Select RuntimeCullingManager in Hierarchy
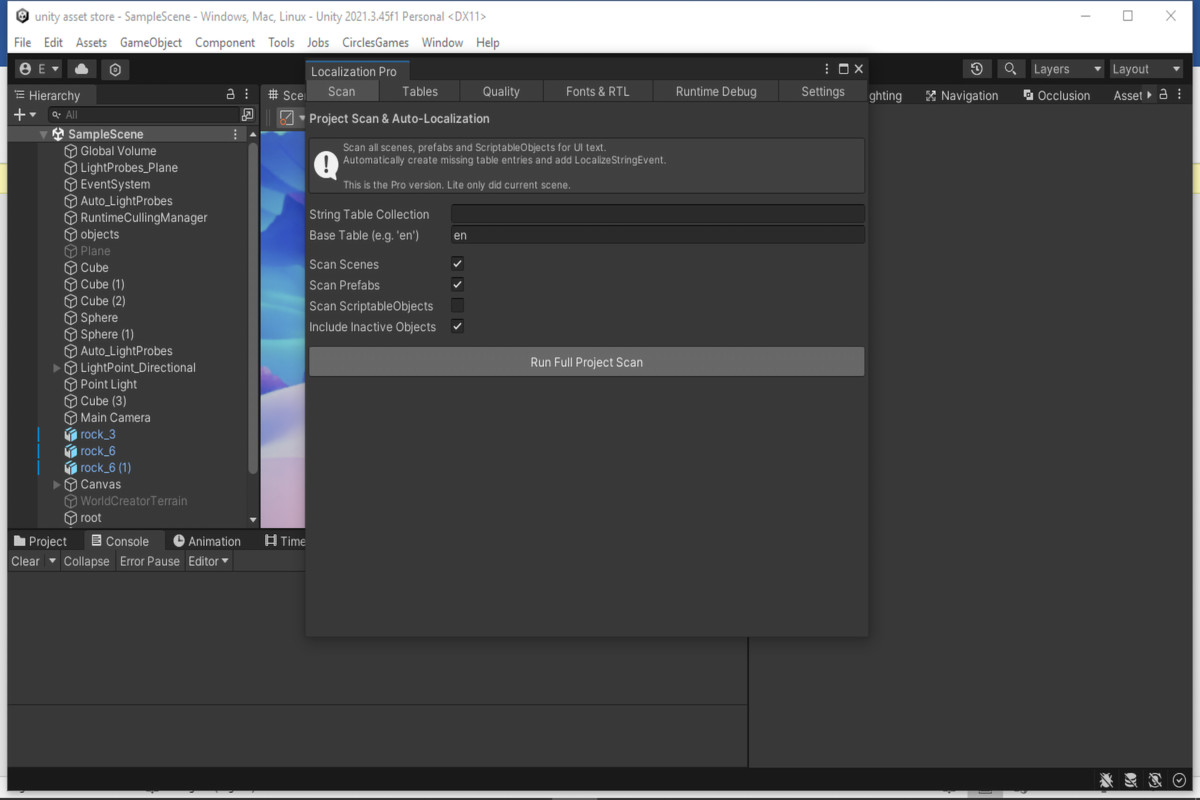This screenshot has height=800, width=1200. 144,218
